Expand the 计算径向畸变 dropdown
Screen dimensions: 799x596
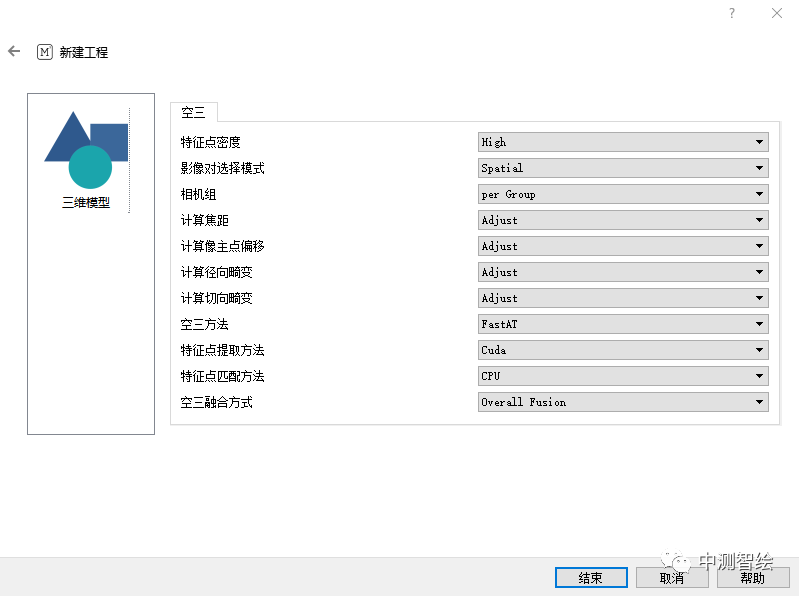623,272
